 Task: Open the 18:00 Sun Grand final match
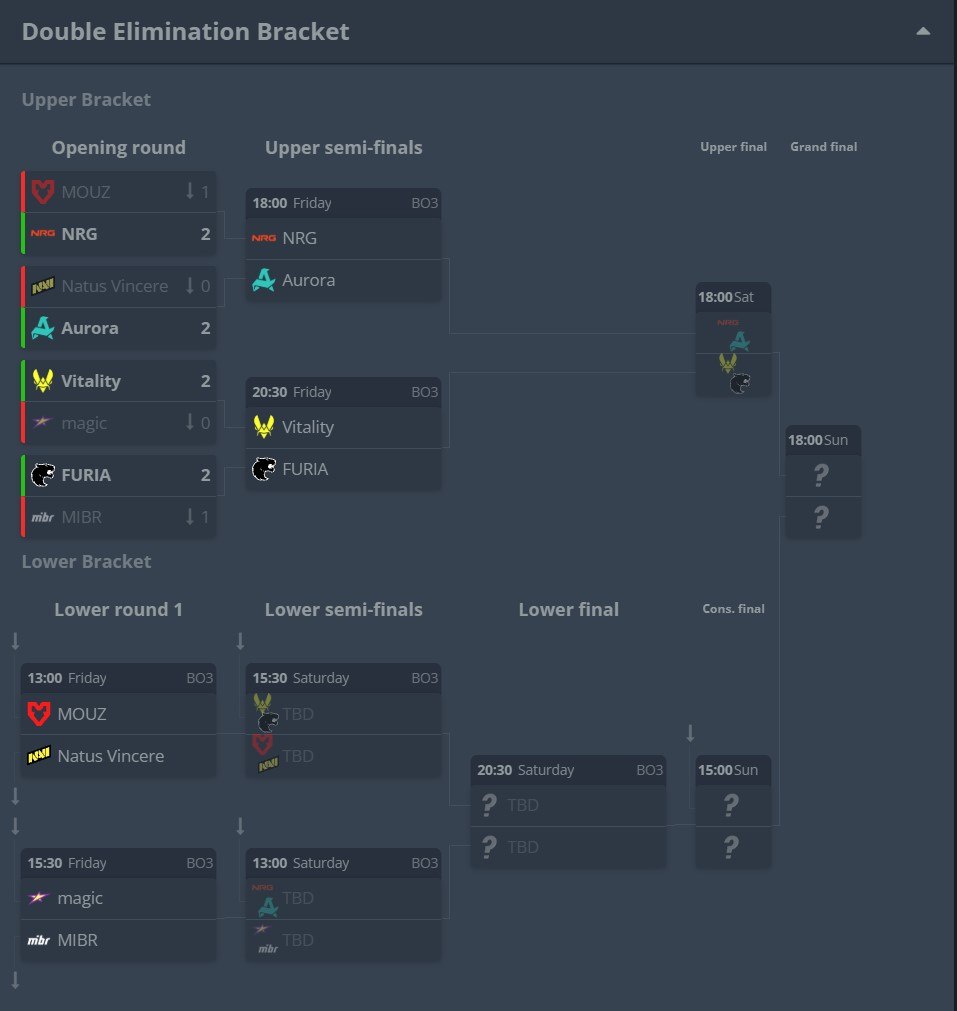pos(823,482)
